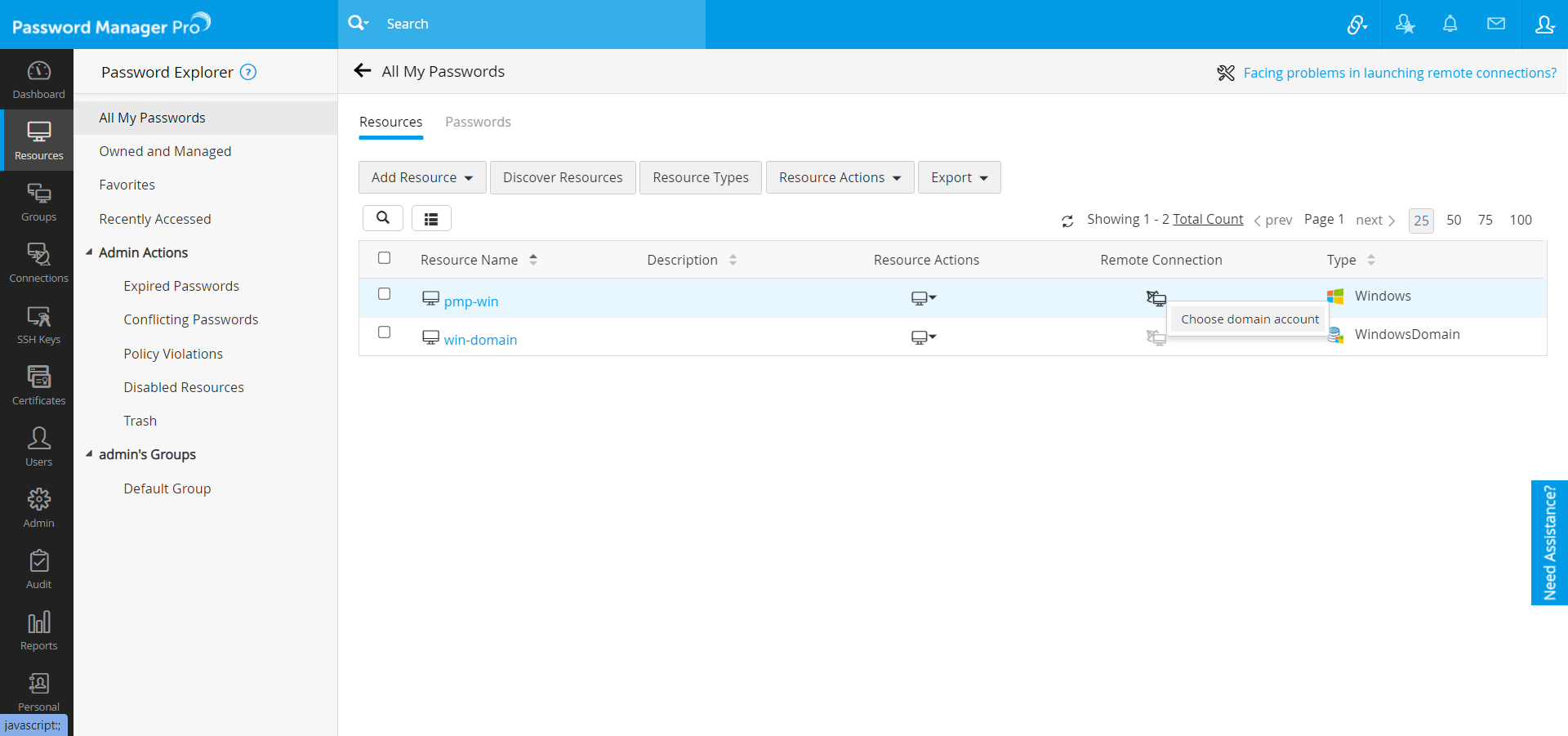Screen dimensions: 1568x736
Task: Open the Add Resource dropdown
Action: tap(421, 177)
